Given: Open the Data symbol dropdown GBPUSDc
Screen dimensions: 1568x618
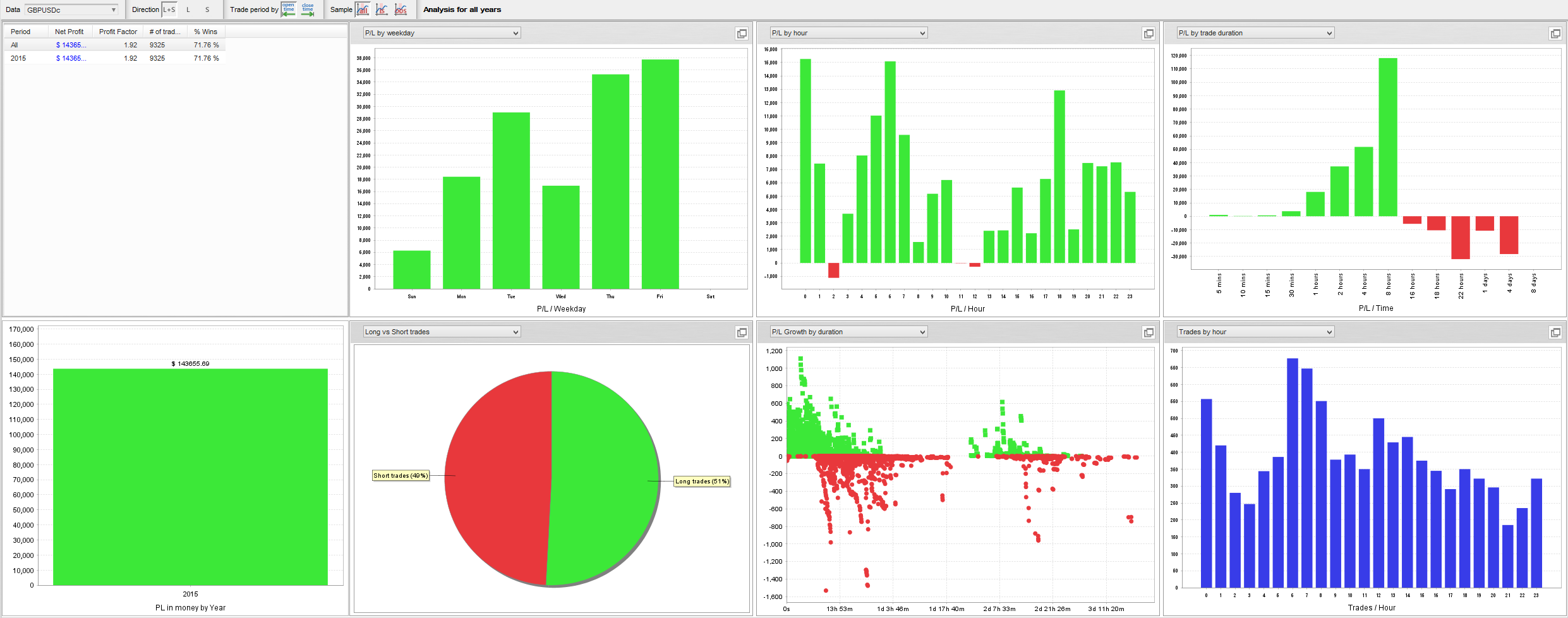Looking at the screenshot, I should point(71,9).
